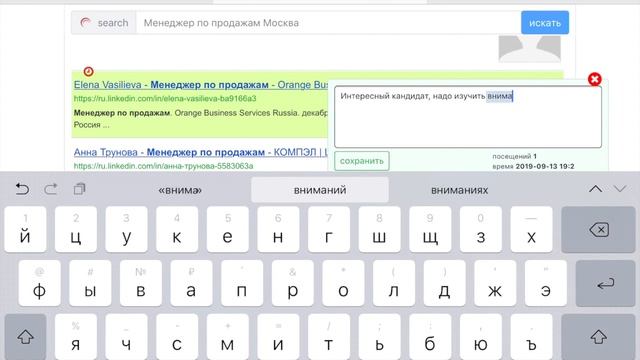Viewport: 640px width, 360px height.
Task: Choose the вниманий autocomplete suggestion
Action: pyautogui.click(x=320, y=190)
